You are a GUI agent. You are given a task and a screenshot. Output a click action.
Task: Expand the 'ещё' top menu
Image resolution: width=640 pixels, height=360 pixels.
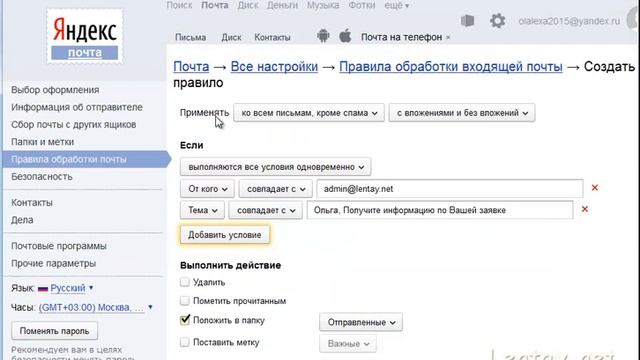click(397, 5)
